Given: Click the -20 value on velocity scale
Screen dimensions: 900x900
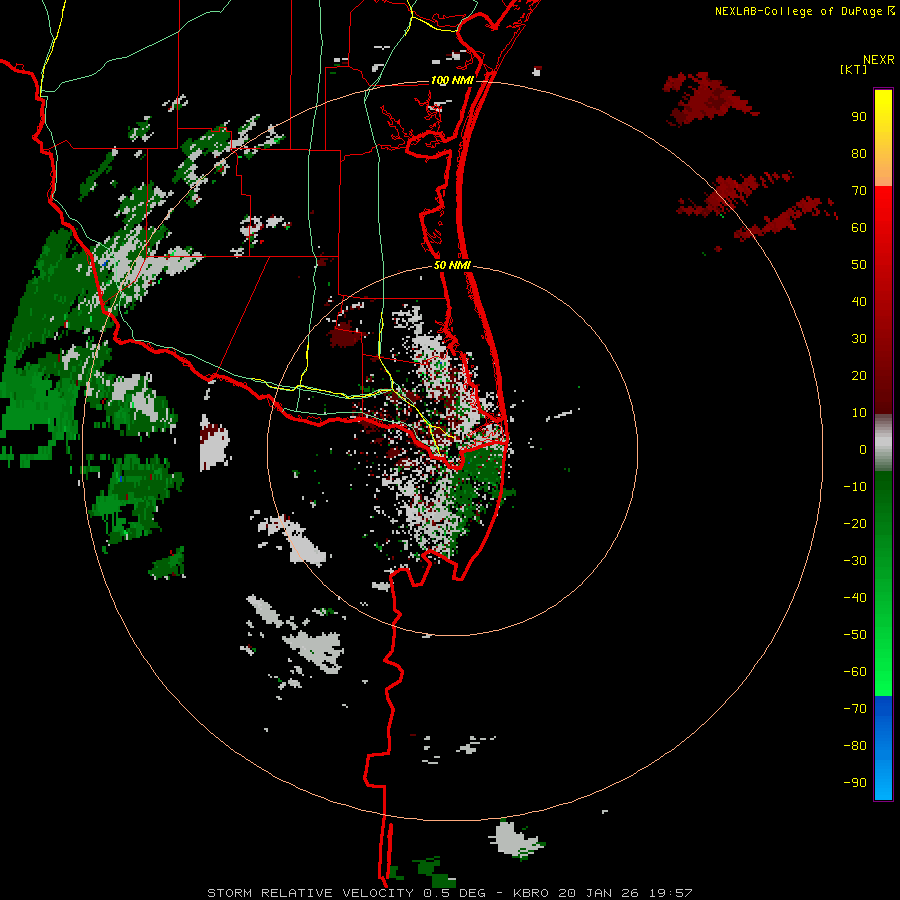Looking at the screenshot, I should point(855,523).
